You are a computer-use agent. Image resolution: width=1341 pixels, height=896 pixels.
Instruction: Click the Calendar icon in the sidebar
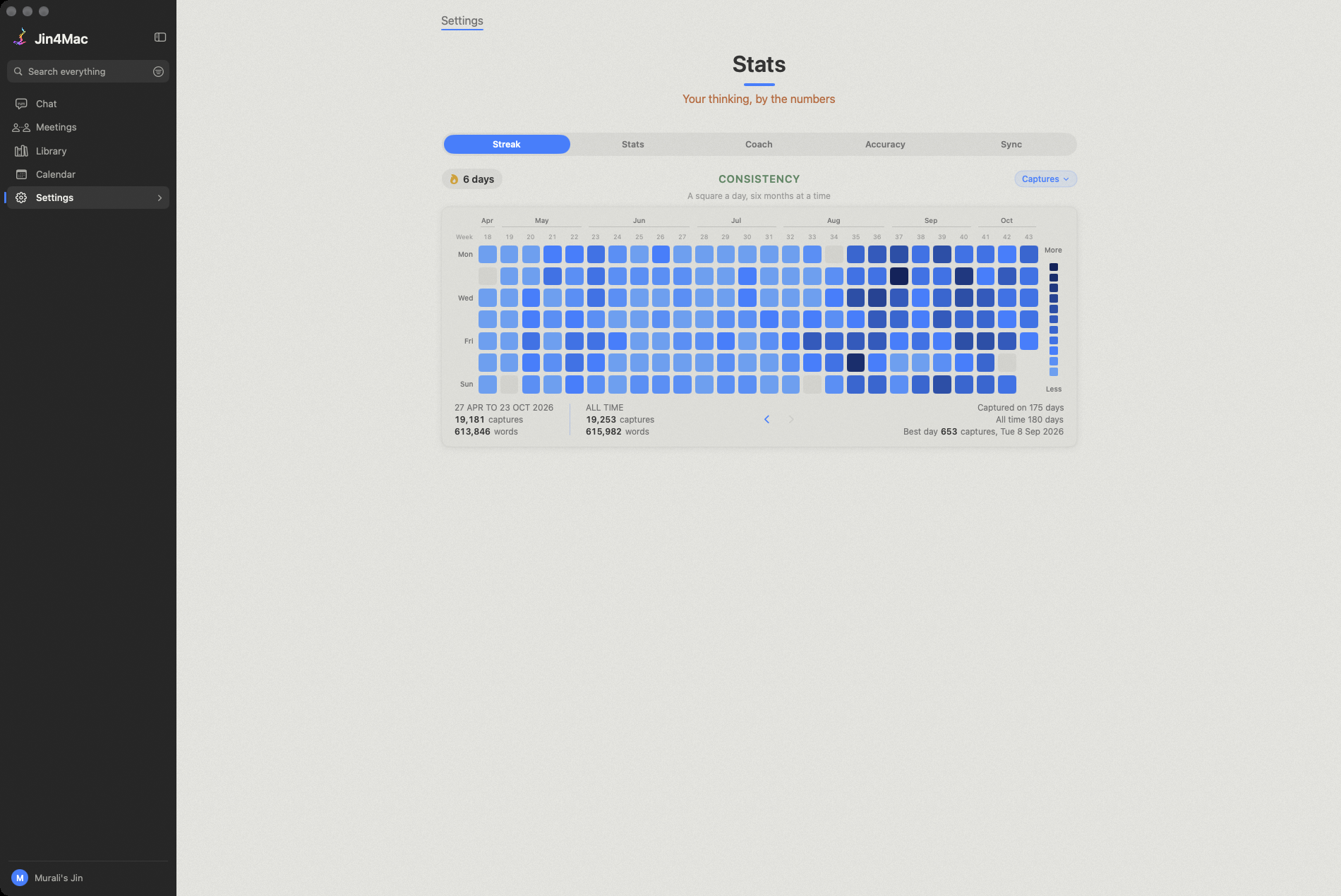pos(21,174)
